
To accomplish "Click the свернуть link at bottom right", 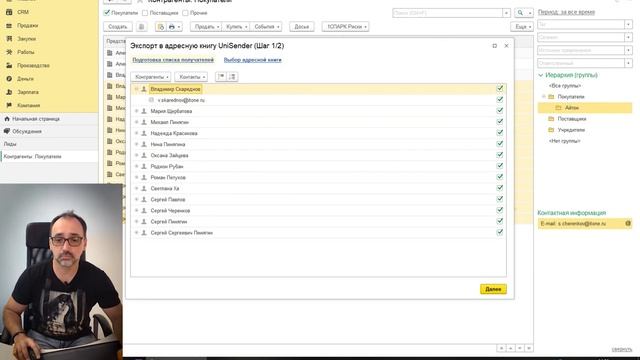I will [x=622, y=349].
